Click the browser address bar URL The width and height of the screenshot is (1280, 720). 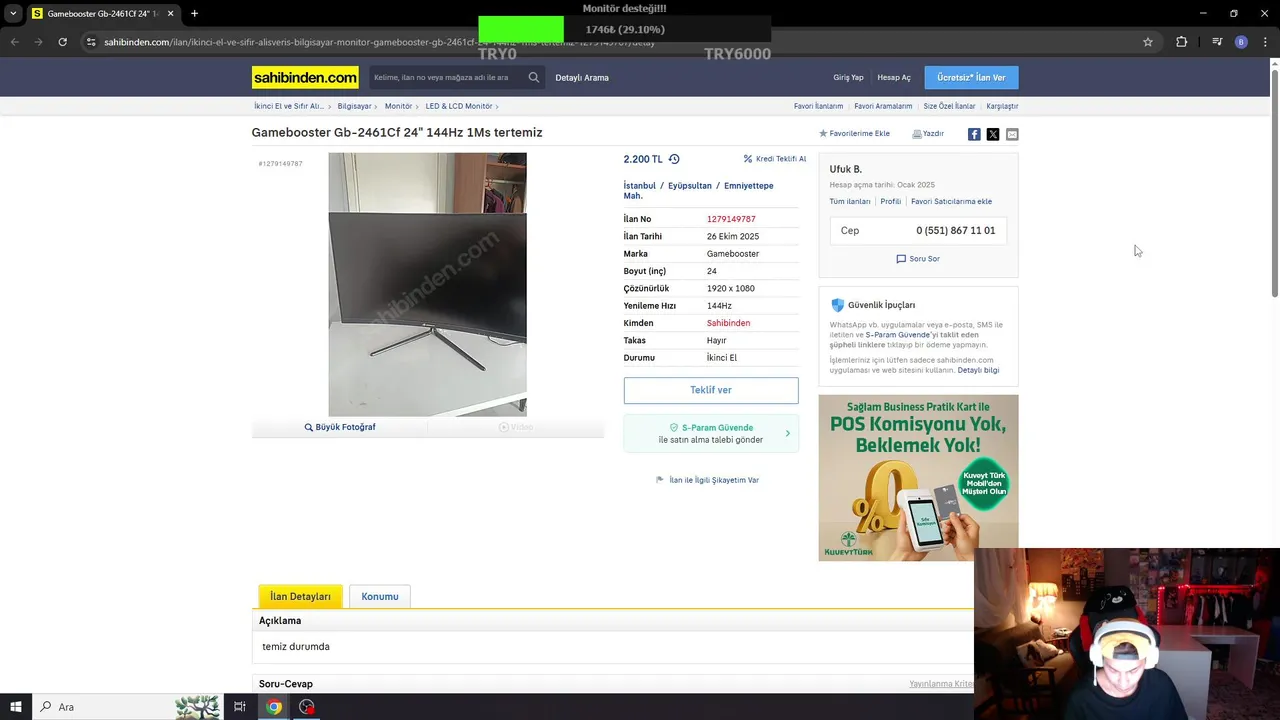pyautogui.click(x=380, y=42)
